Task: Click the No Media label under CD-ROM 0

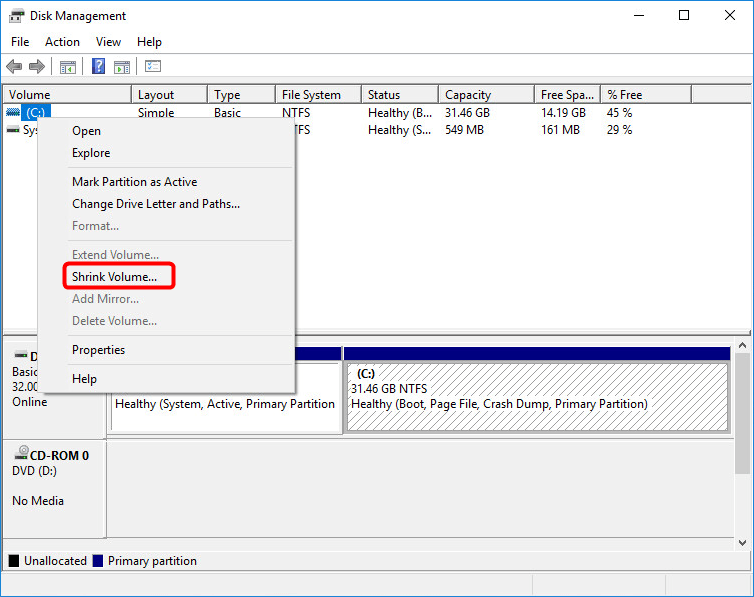Action: click(38, 501)
